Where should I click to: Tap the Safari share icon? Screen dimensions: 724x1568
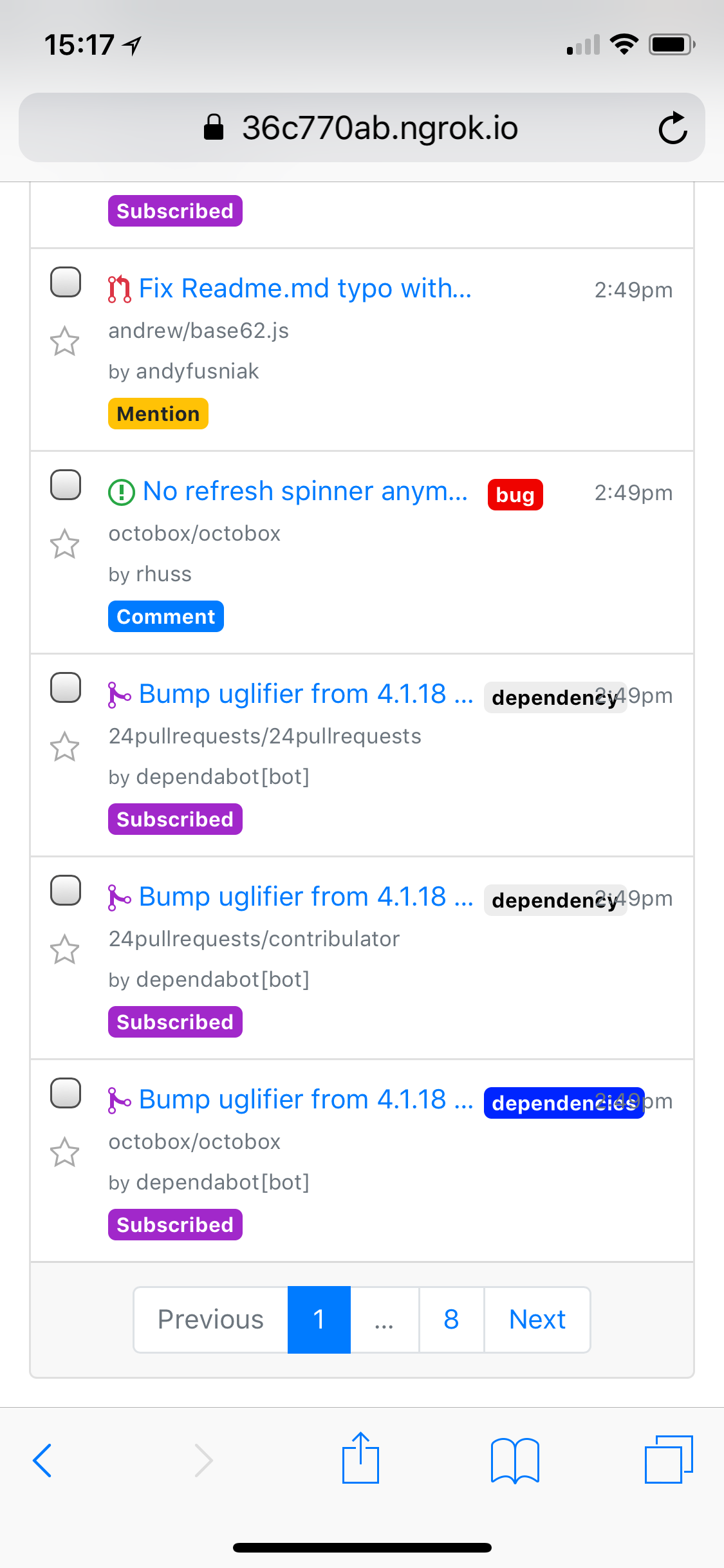tap(361, 1460)
